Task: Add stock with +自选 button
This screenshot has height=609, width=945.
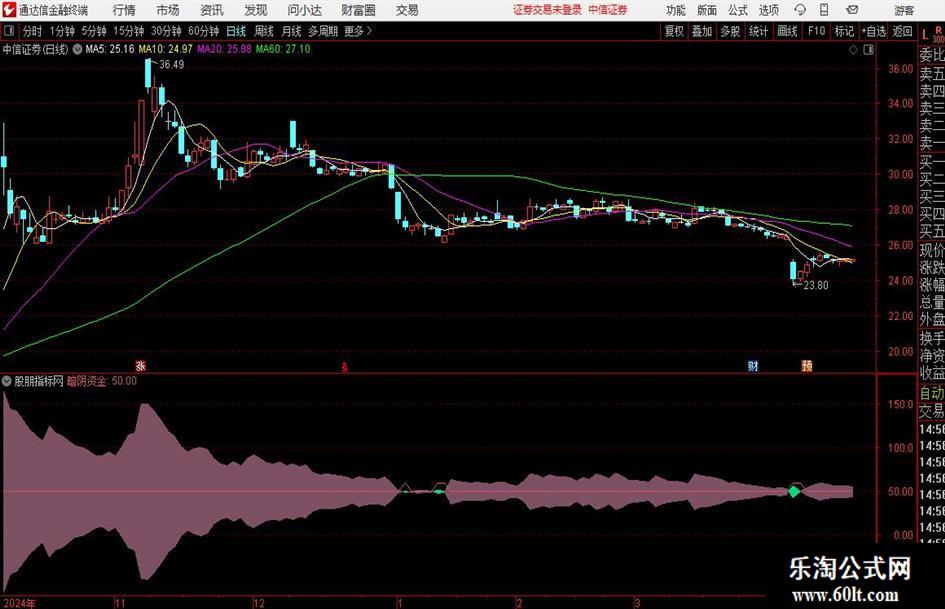Action: point(873,31)
